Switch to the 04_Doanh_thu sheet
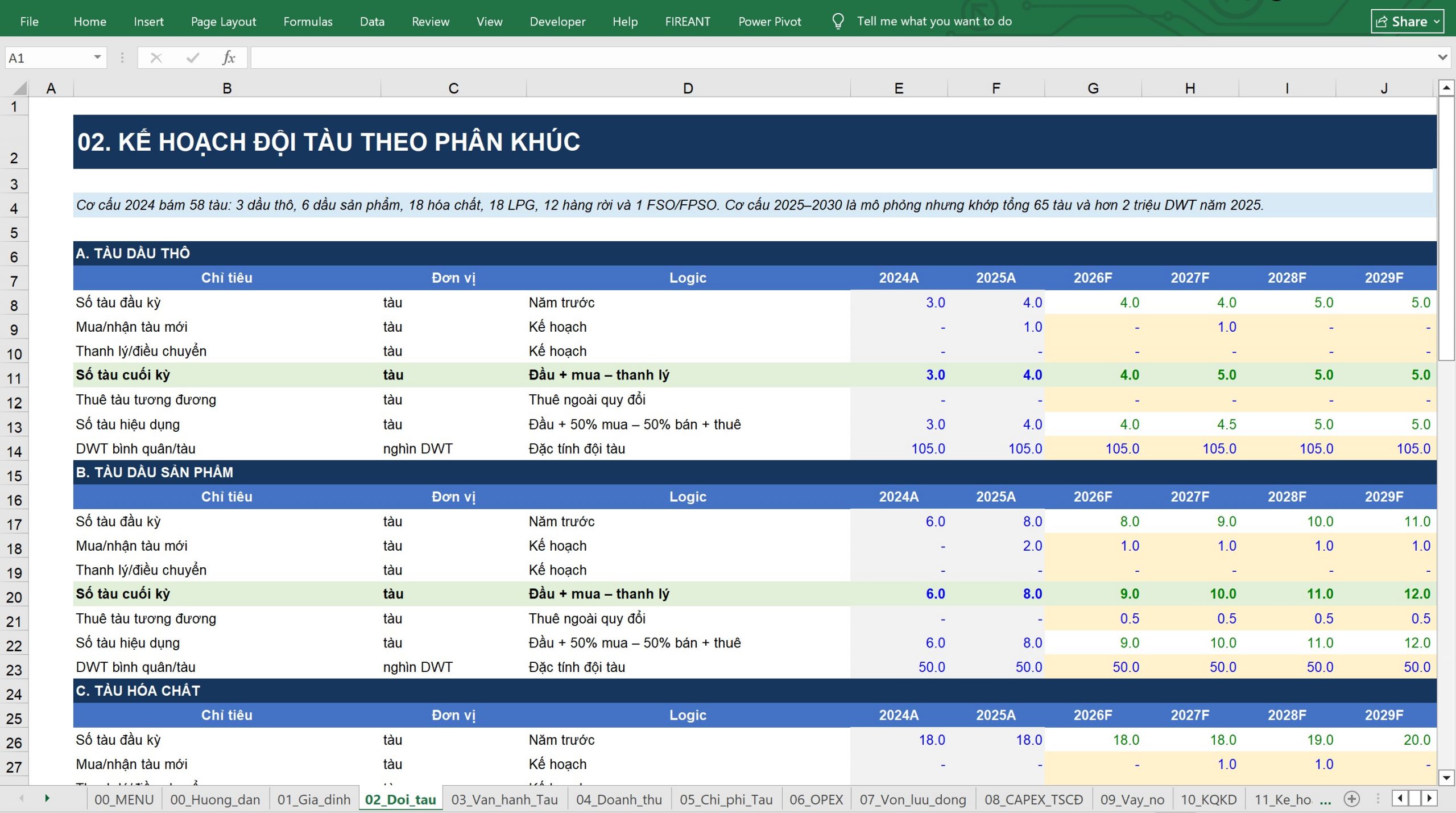This screenshot has width=1456, height=813. 619,799
